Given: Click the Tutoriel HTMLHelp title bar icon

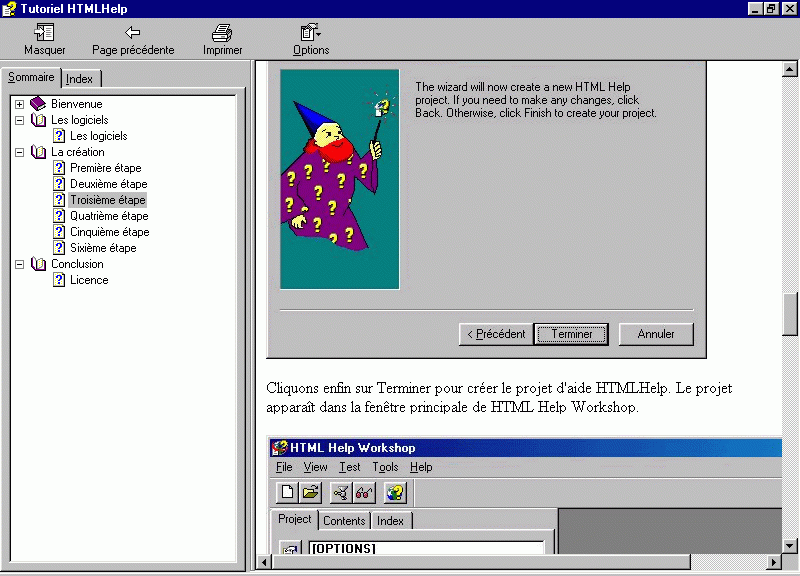Looking at the screenshot, I should point(9,9).
